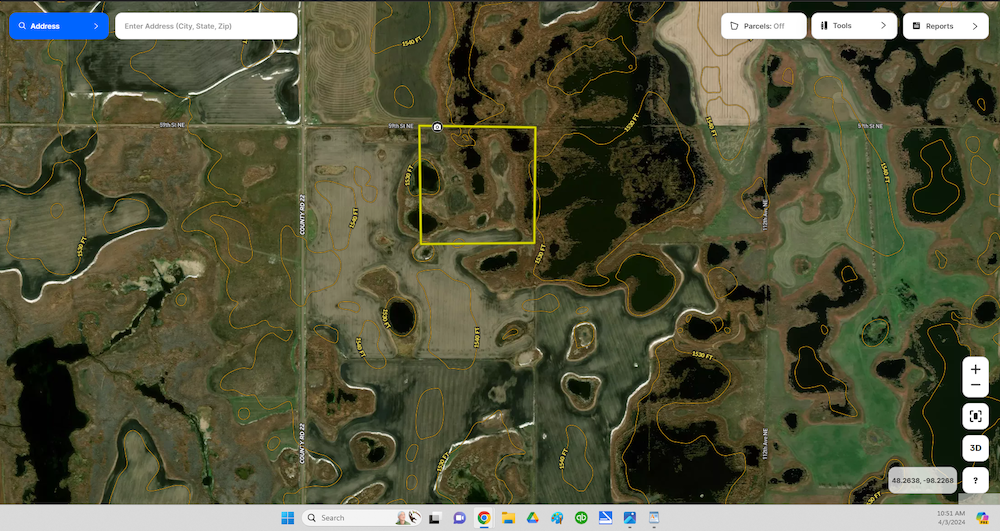The image size is (1000, 531).
Task: Expand the Reports menu
Action: click(x=945, y=26)
